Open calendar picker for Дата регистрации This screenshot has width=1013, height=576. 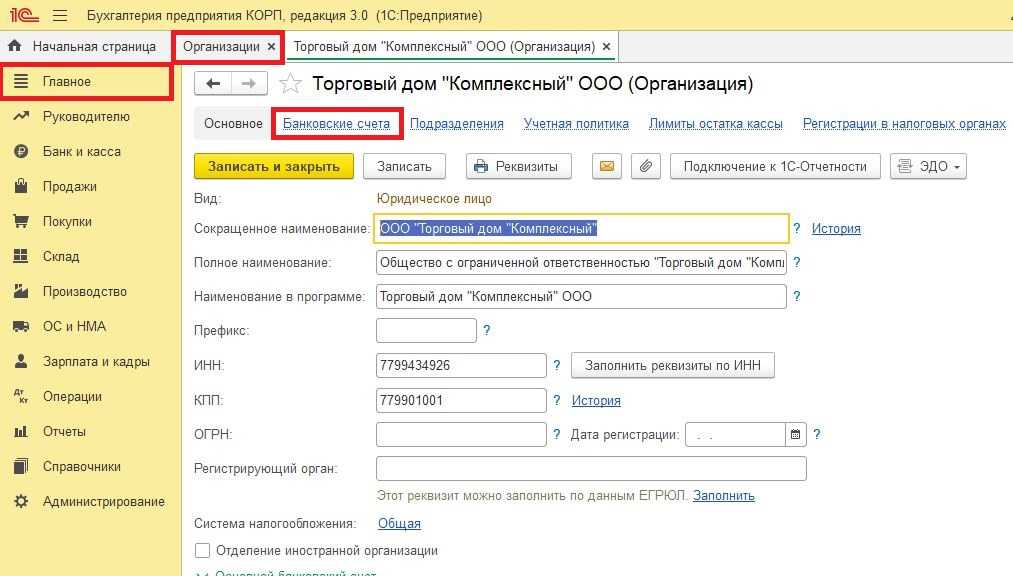tap(795, 435)
